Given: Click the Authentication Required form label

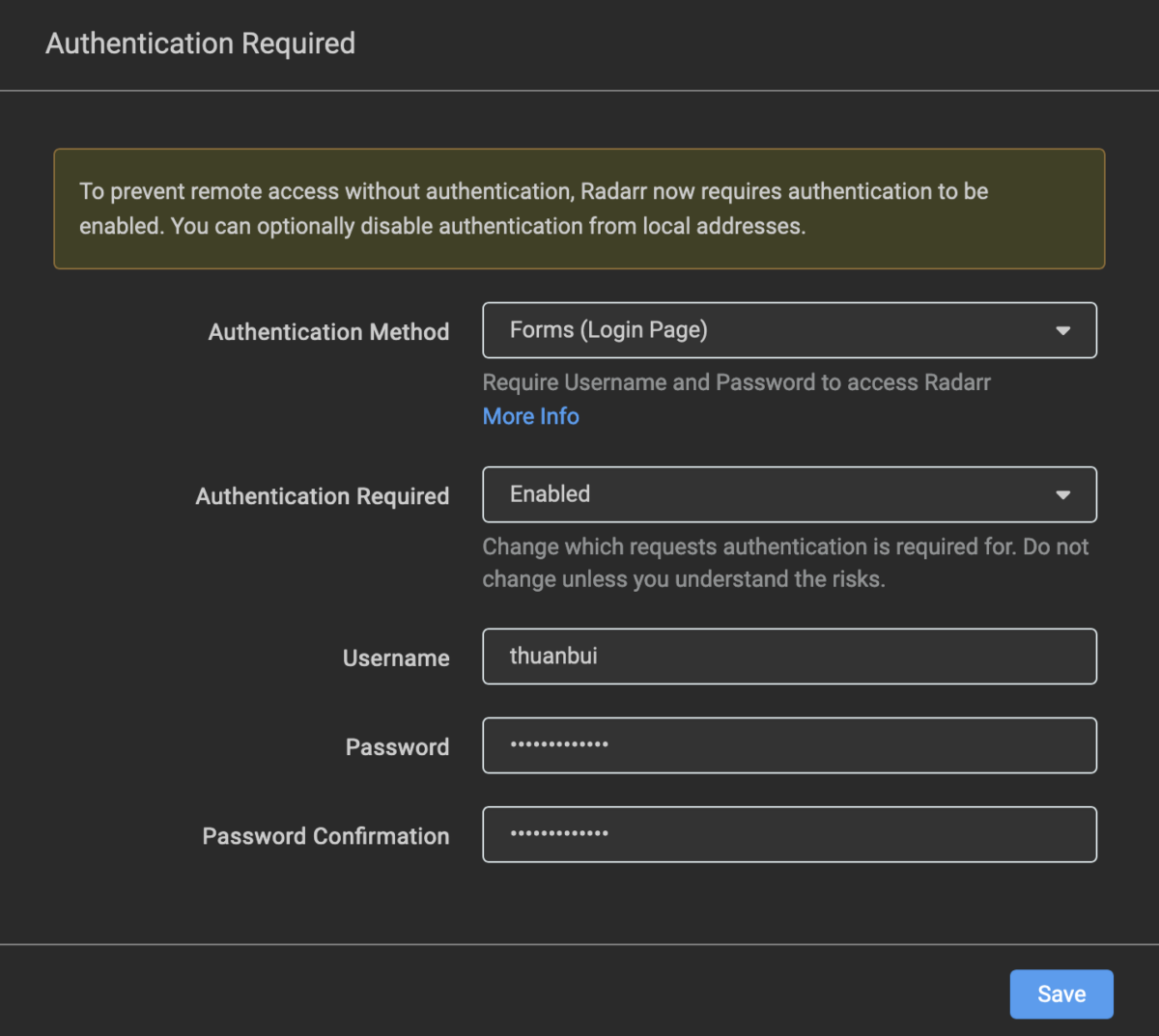Looking at the screenshot, I should pyautogui.click(x=322, y=496).
